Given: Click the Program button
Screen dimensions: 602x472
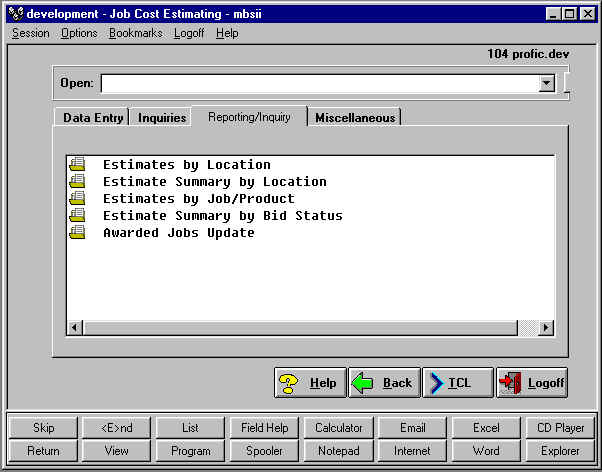Looking at the screenshot, I should click(190, 450).
